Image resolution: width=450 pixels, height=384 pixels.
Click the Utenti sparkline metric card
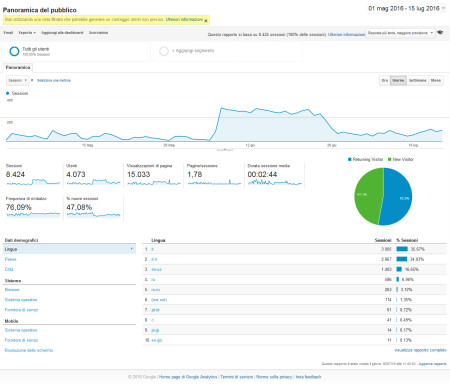pyautogui.click(x=93, y=175)
